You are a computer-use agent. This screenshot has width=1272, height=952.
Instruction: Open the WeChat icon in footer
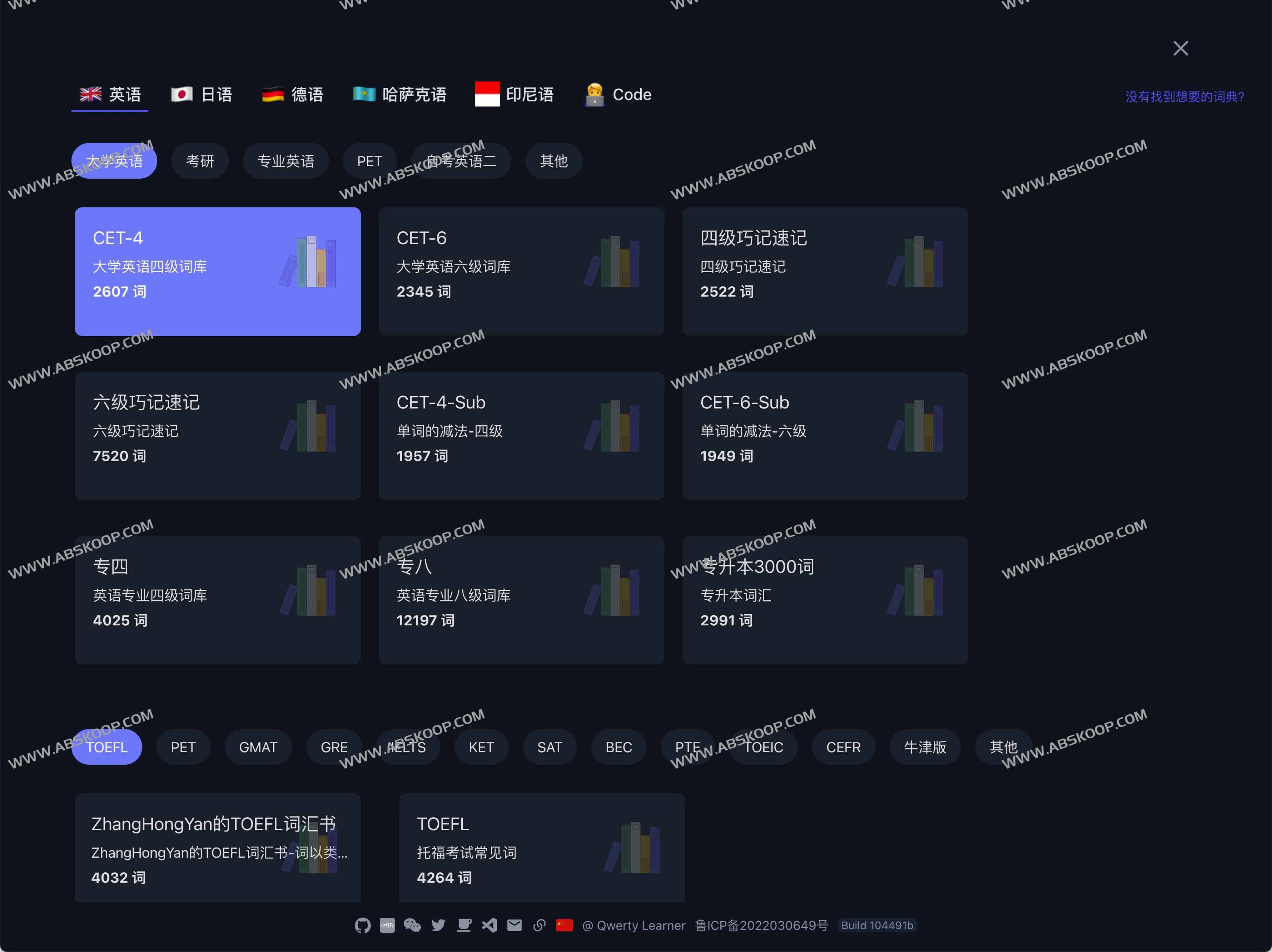412,925
